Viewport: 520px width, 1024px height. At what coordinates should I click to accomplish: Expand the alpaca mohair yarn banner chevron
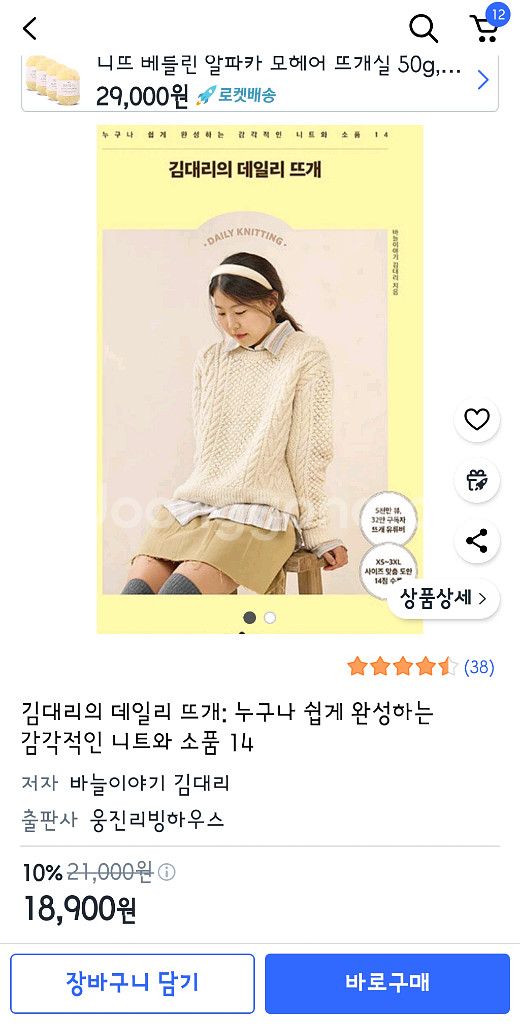point(483,80)
